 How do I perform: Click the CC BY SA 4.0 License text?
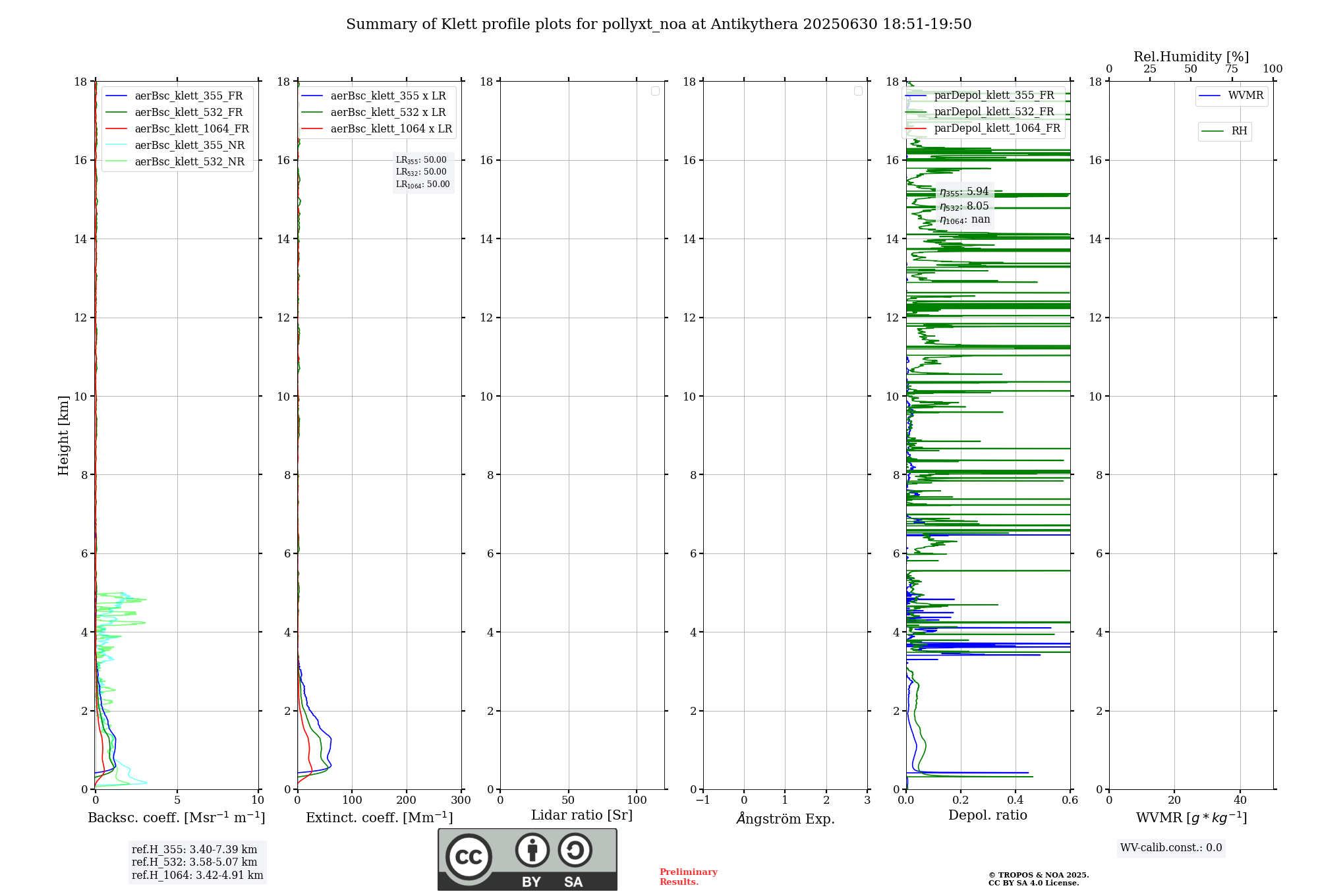[1033, 883]
